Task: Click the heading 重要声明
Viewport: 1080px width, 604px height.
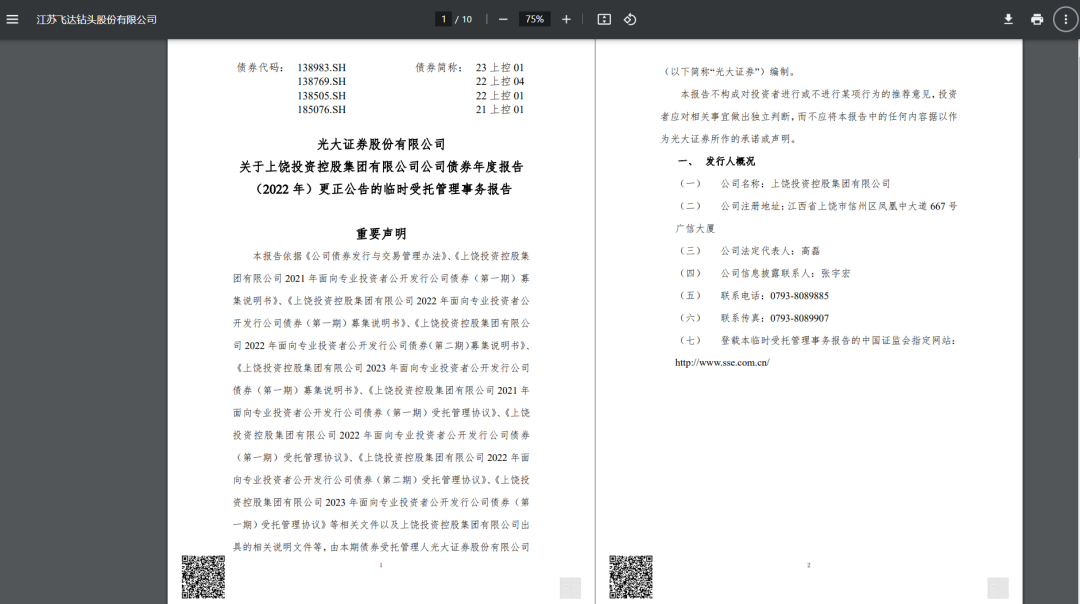Action: click(x=382, y=233)
